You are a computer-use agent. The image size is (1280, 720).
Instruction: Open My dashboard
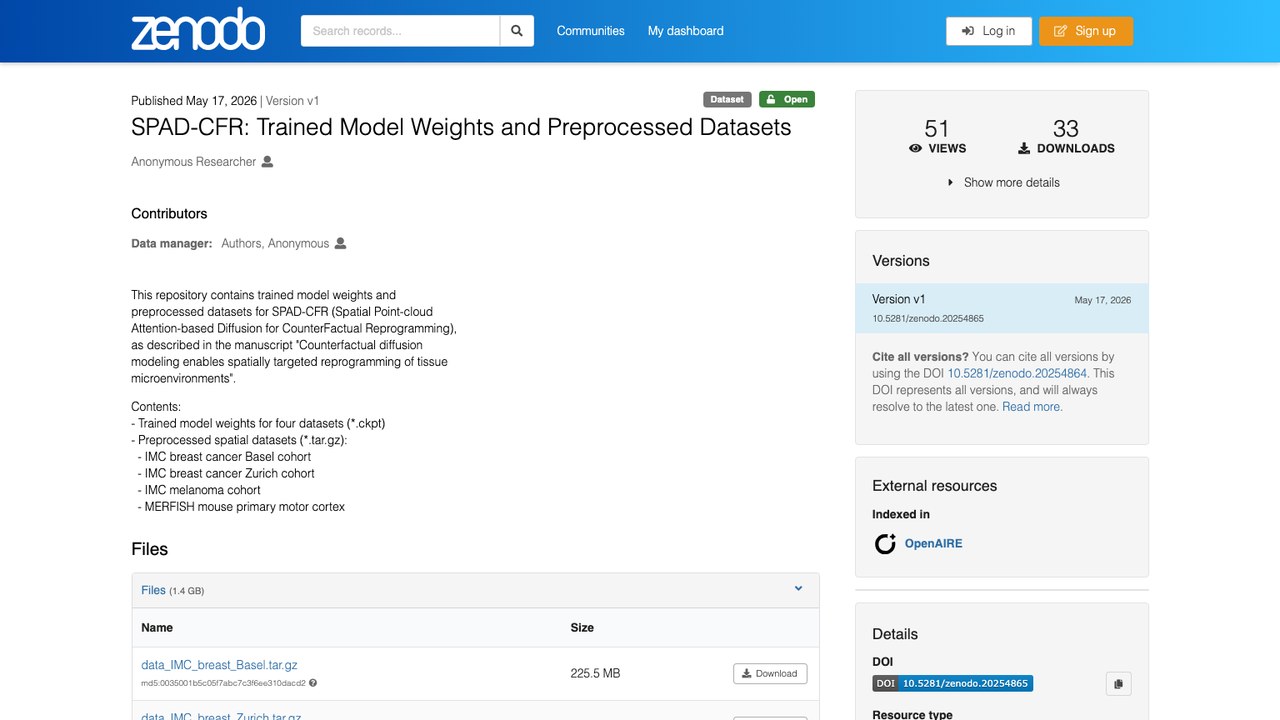[x=686, y=31]
